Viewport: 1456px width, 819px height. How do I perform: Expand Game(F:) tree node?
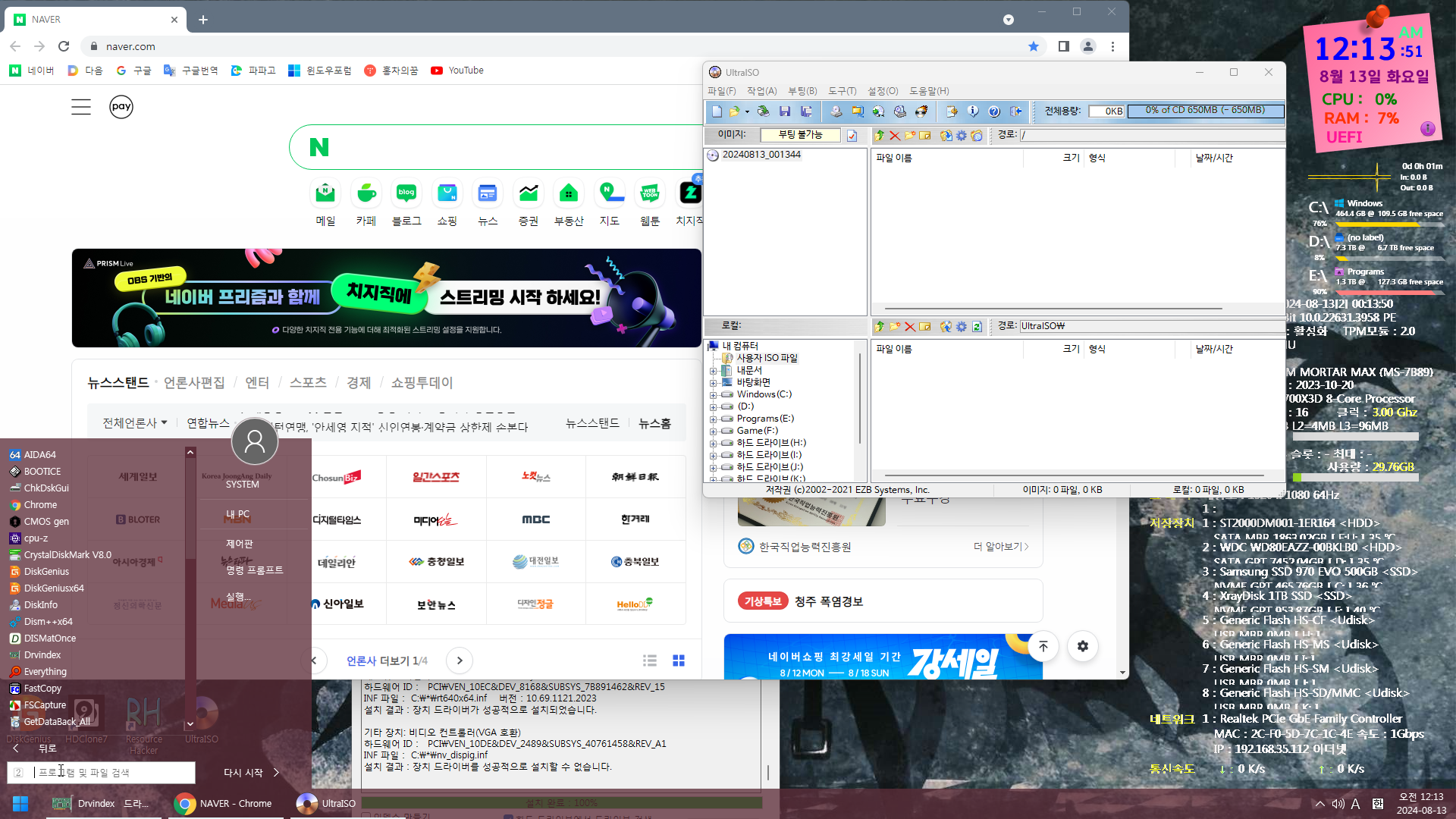click(x=713, y=431)
